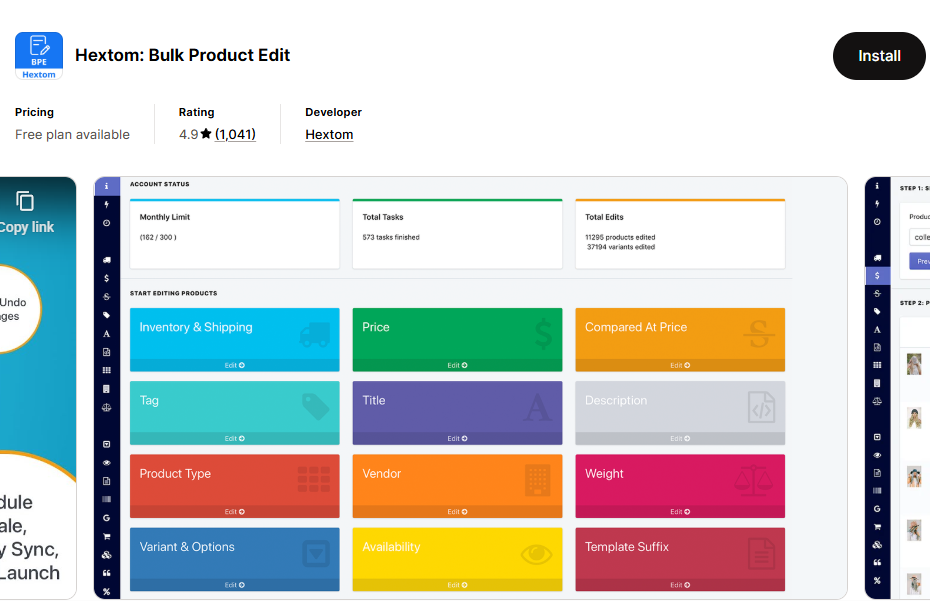This screenshot has width=930, height=601.
Task: Click Edit under Product Type
Action: click(x=235, y=511)
